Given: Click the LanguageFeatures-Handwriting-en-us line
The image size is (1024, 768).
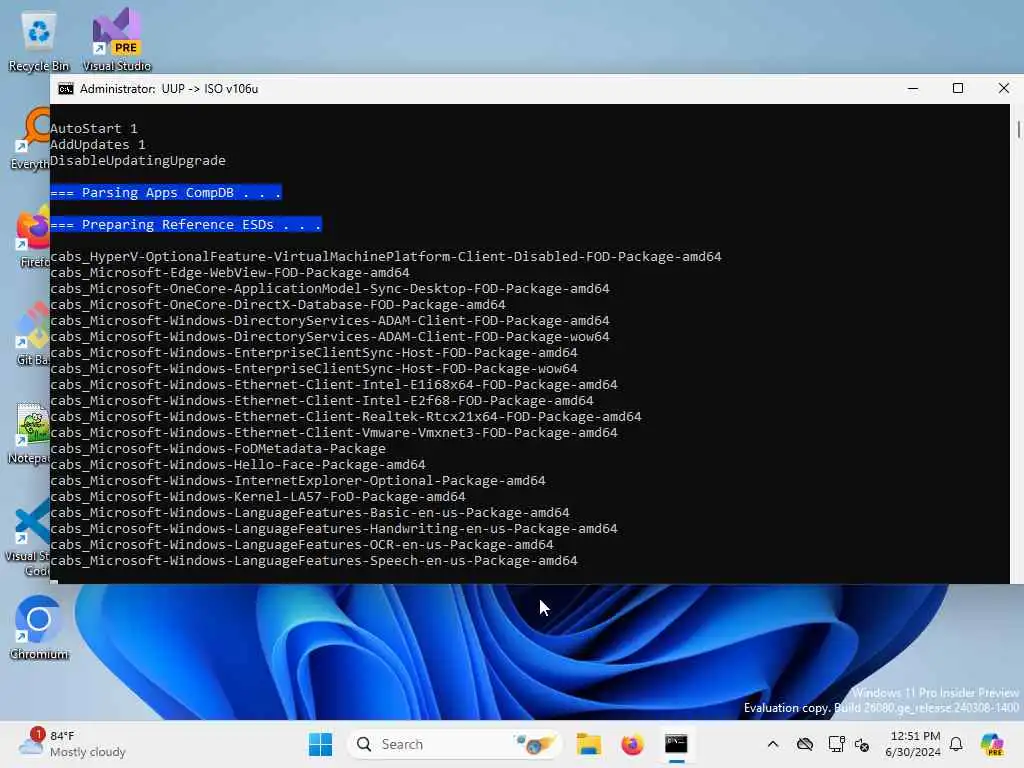Looking at the screenshot, I should pyautogui.click(x=334, y=528).
